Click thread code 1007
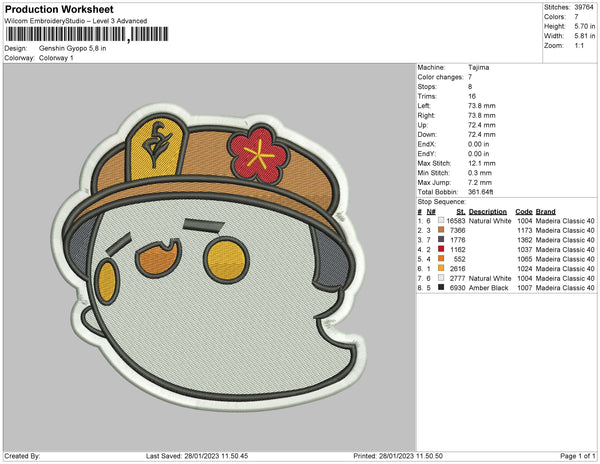Screen dimensions: 600x464 point(525,288)
